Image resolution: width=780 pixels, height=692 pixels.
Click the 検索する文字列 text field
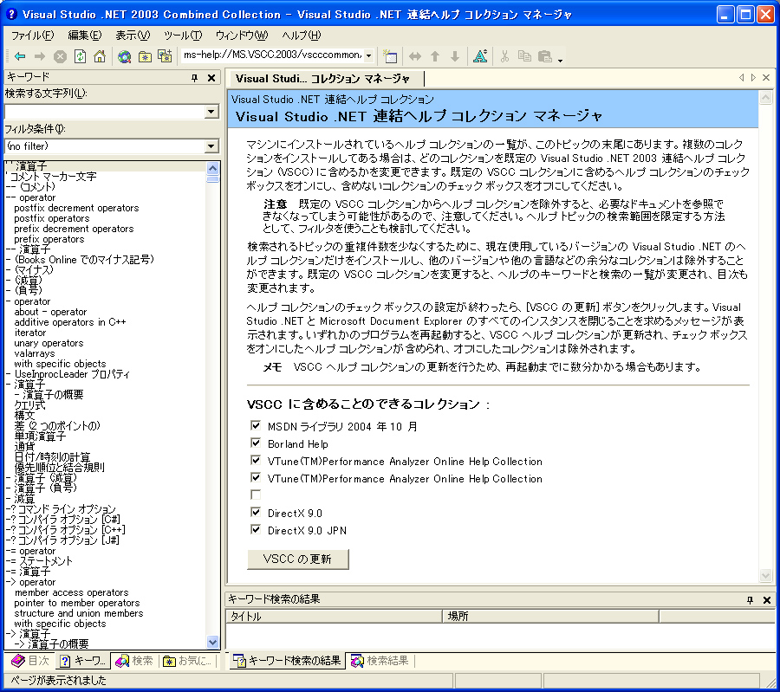[x=104, y=111]
